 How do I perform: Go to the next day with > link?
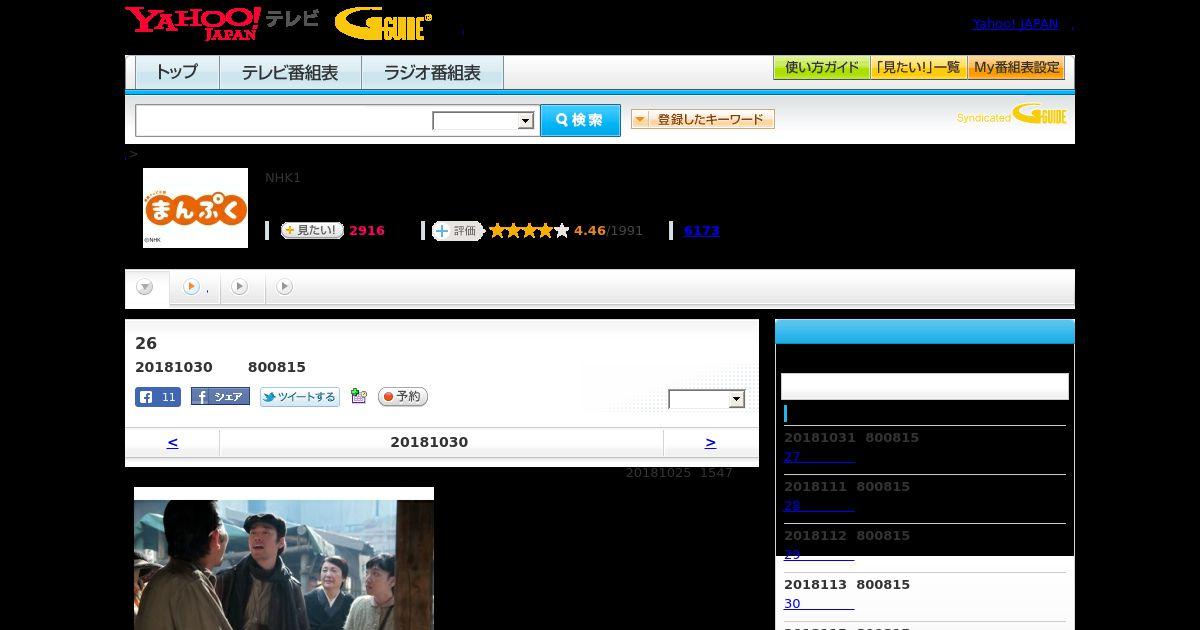[x=710, y=442]
